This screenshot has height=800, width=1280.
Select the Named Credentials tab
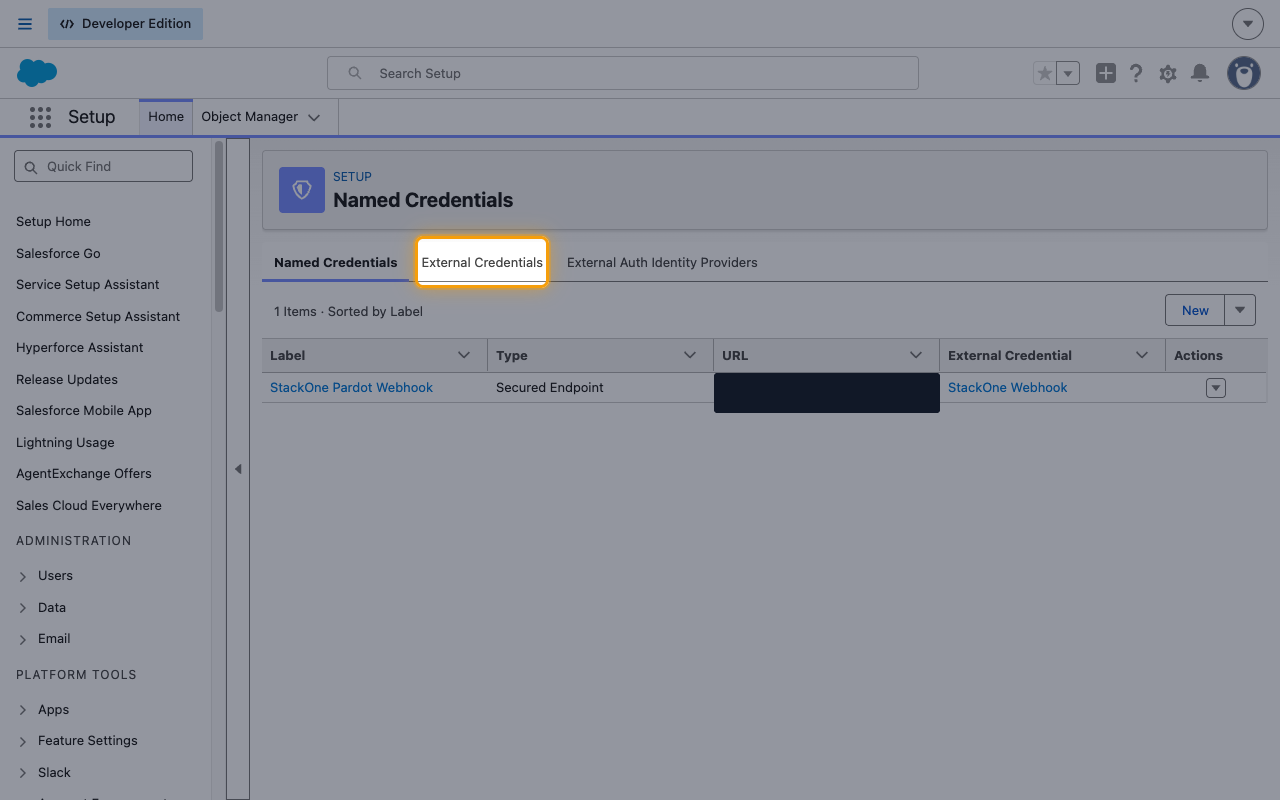336,262
